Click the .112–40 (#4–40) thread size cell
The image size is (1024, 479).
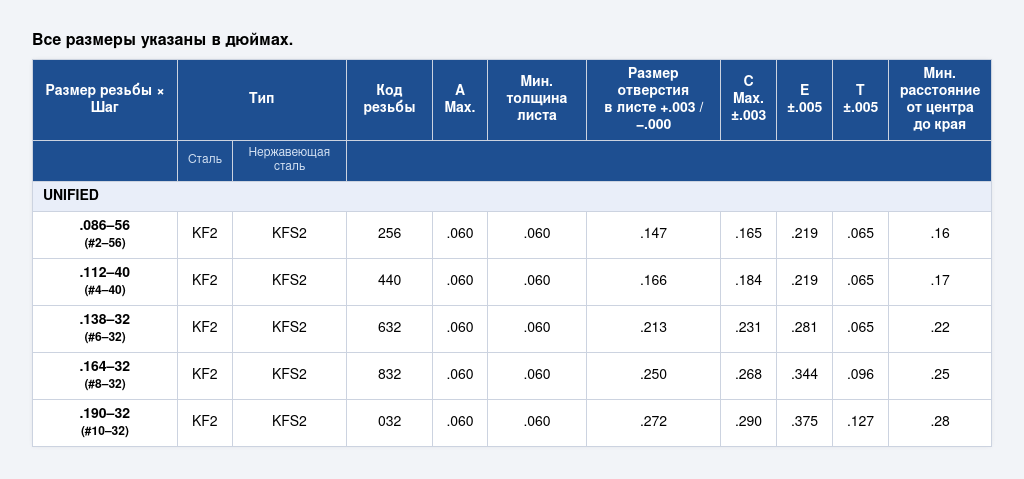coord(104,281)
